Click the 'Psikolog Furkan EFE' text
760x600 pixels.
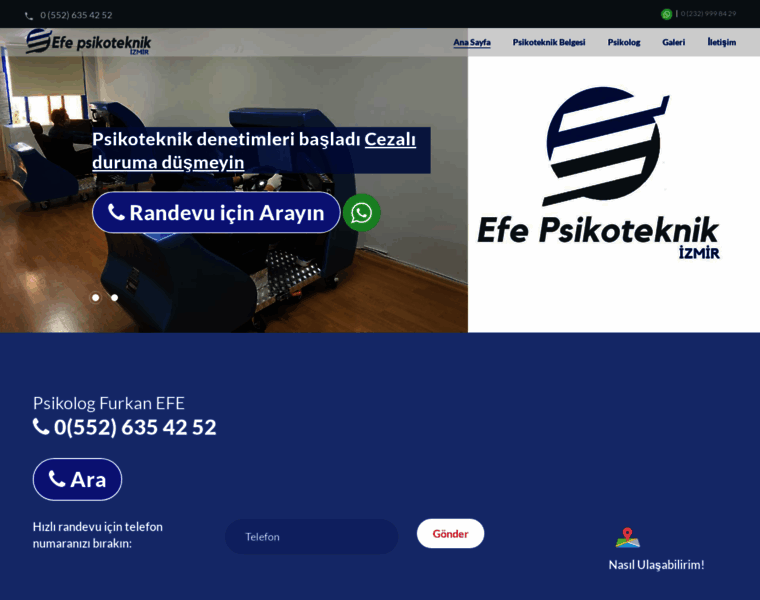pyautogui.click(x=109, y=403)
